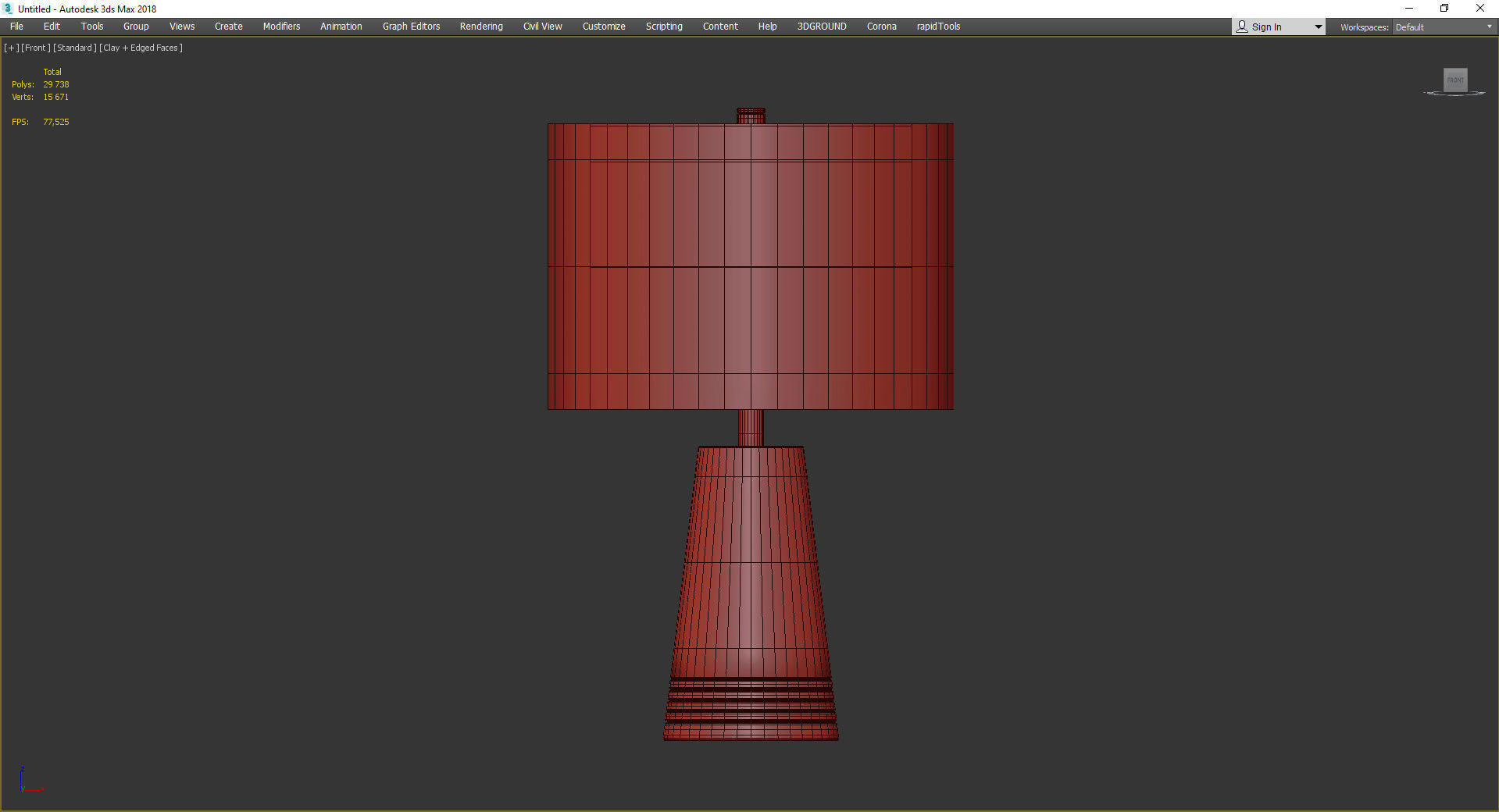Screen dimensions: 1499x812
Task: Select the lamp base object in viewport
Action: point(750,593)
